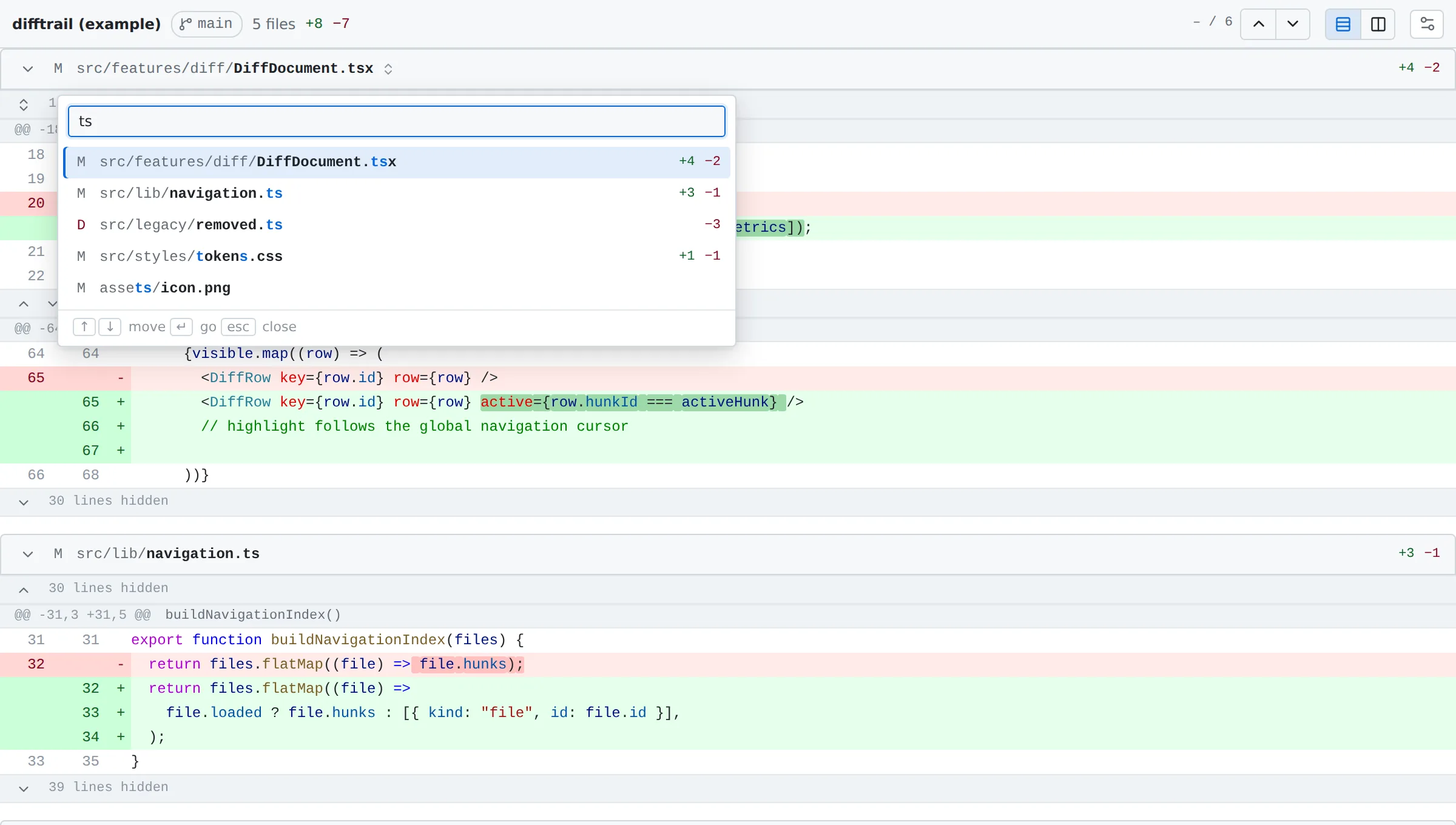Screen dimensions: 1456x825
Task: Click the down arrow key hint
Action: pyautogui.click(x=110, y=327)
